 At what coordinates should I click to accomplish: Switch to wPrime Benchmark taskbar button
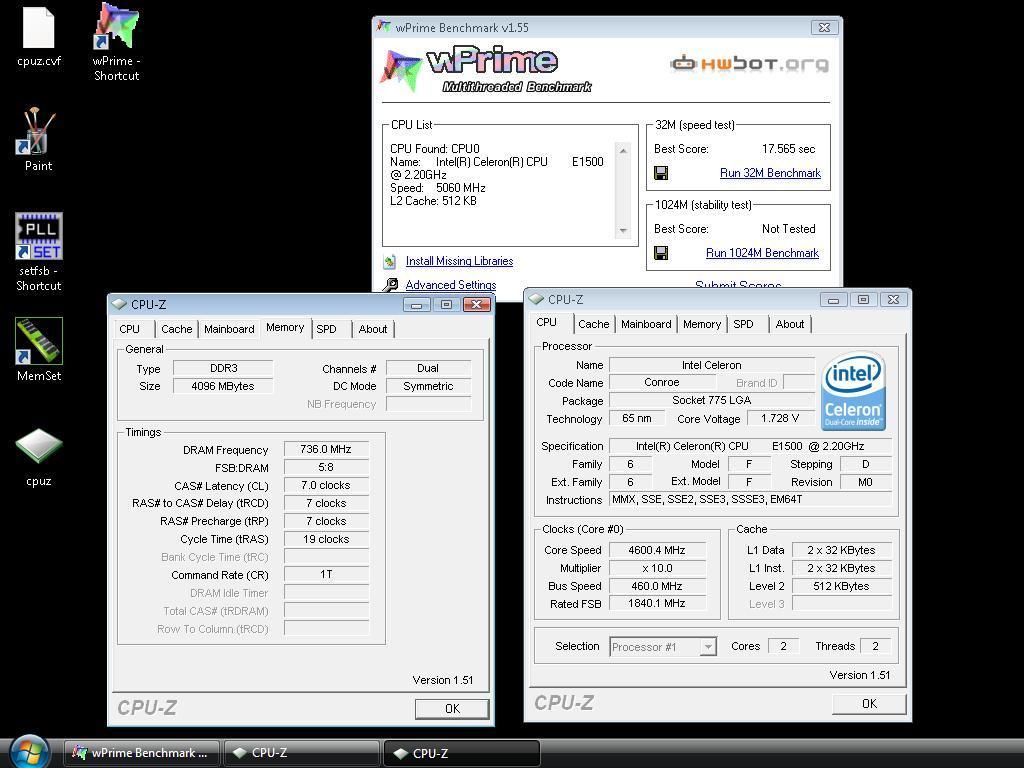[142, 753]
